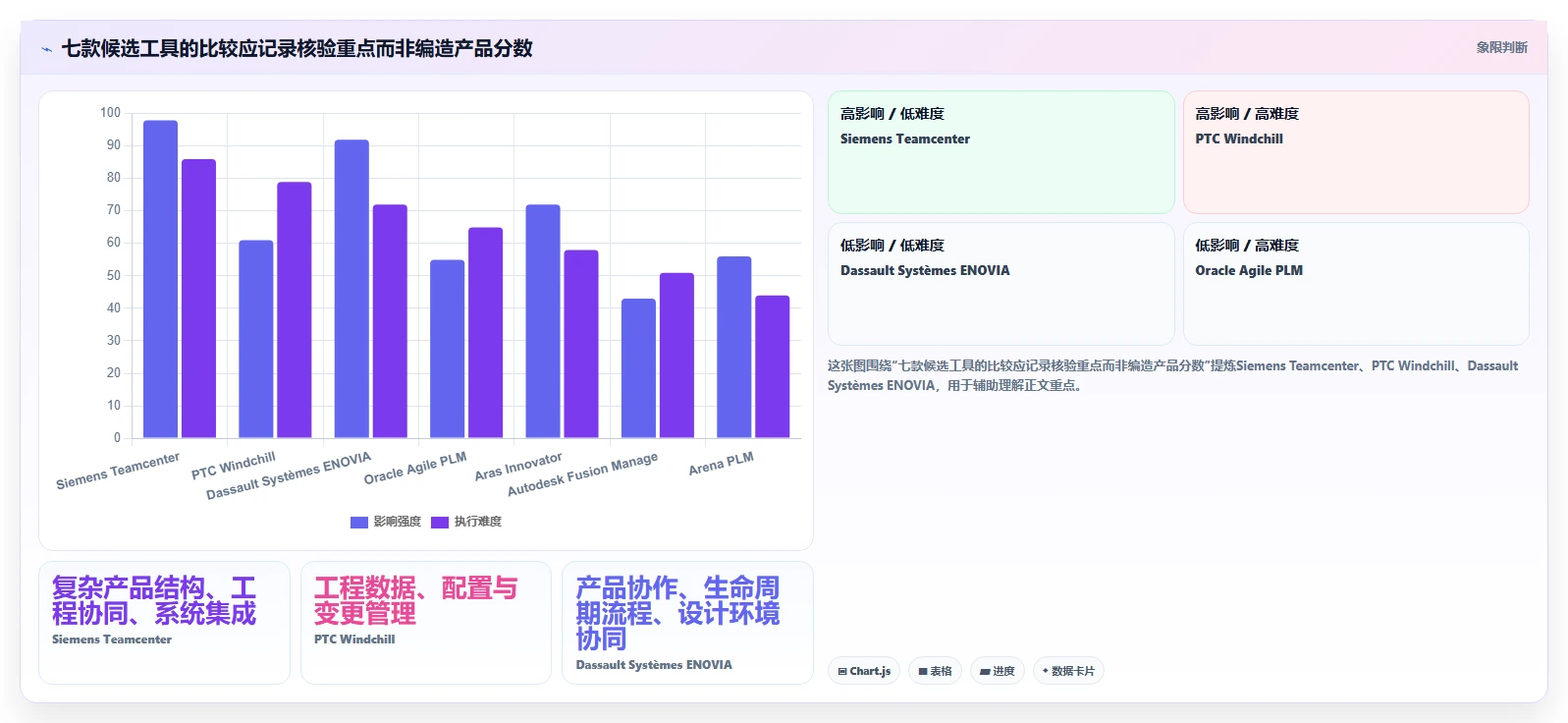This screenshot has height=723, width=1568.
Task: Toggle the 影响强度 legend swatch
Action: [359, 522]
